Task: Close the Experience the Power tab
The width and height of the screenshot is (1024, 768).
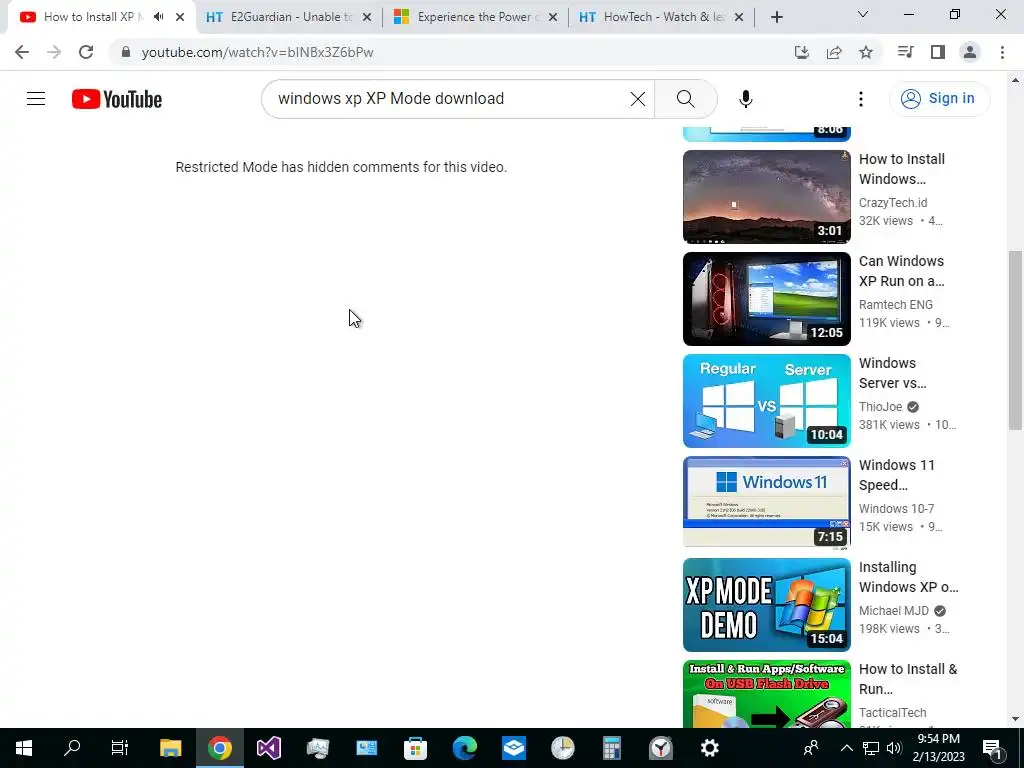Action: (x=552, y=17)
